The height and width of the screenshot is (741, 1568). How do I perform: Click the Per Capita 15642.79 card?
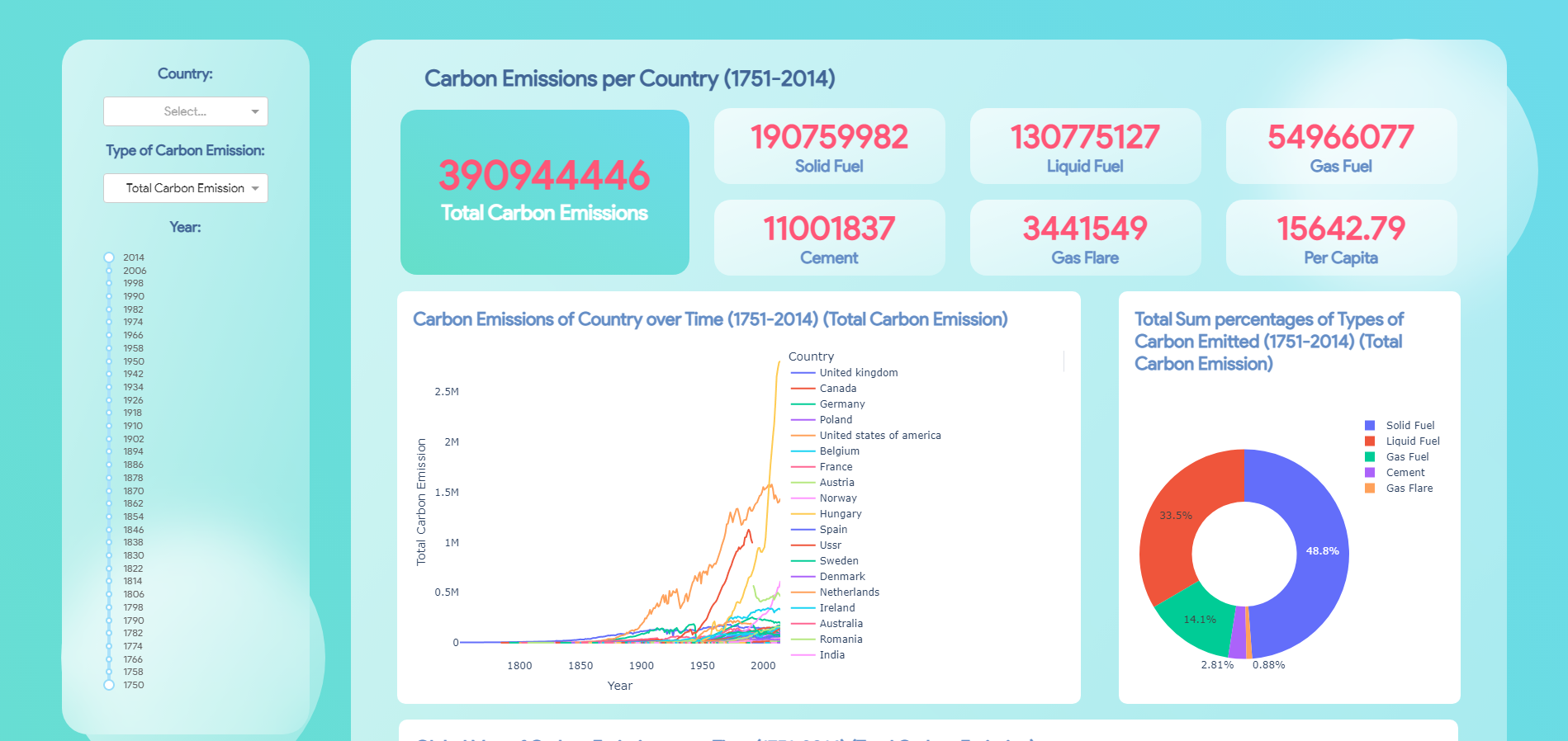coord(1342,238)
